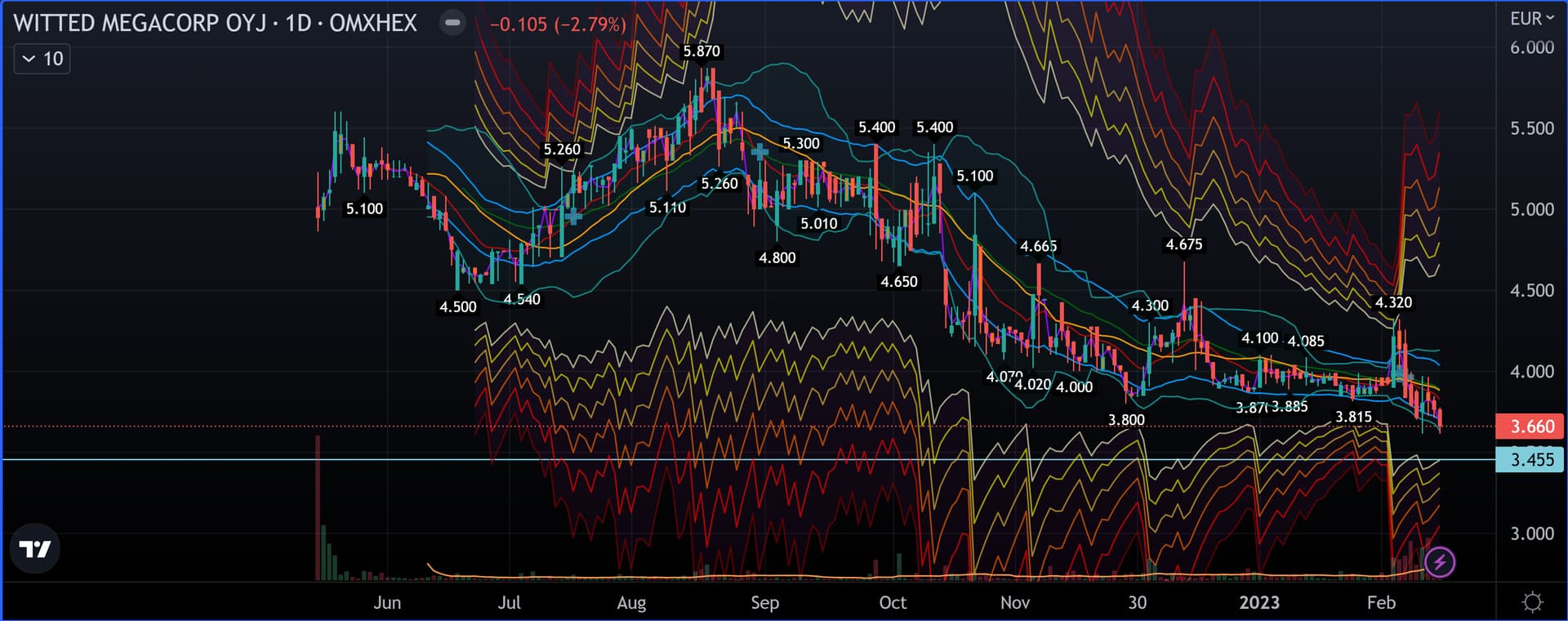Image resolution: width=1568 pixels, height=621 pixels.
Task: Select the blue 3.455 price line label
Action: coord(1531,459)
